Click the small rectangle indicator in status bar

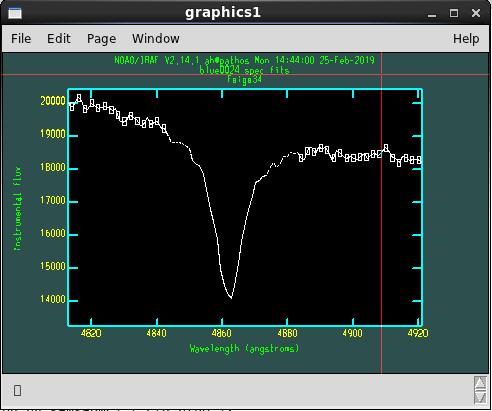coord(18,390)
